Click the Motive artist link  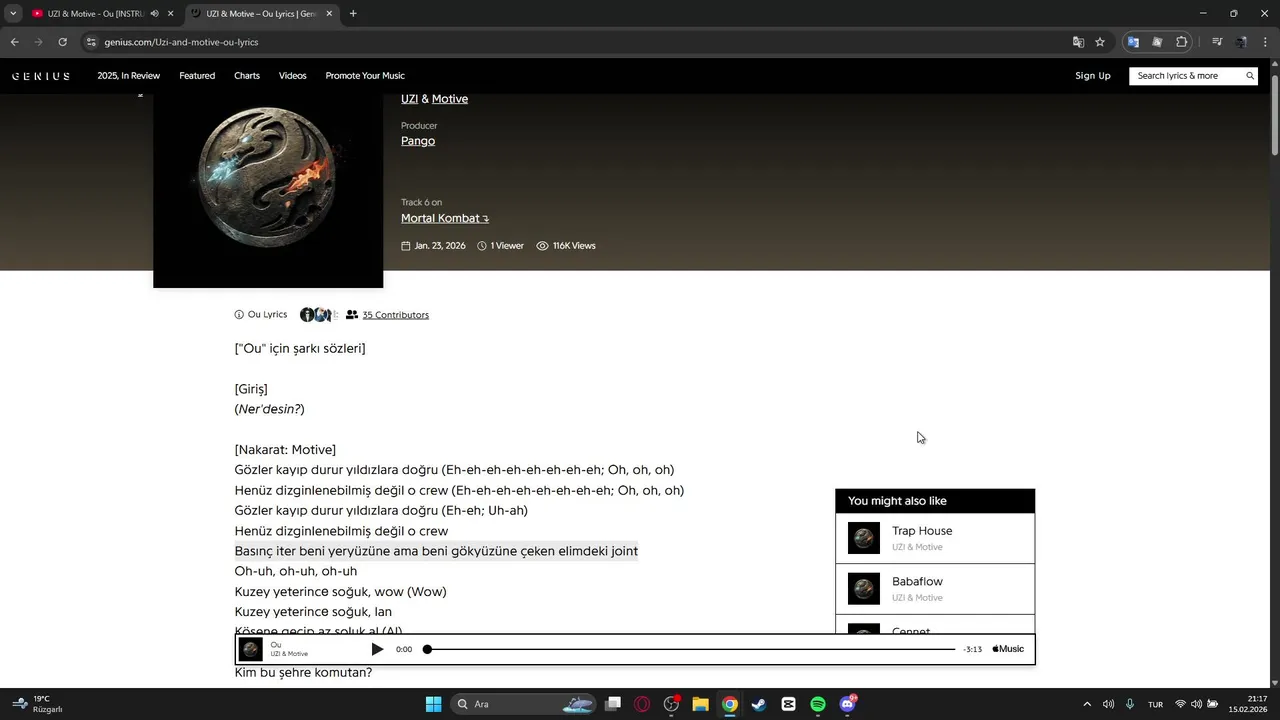click(x=450, y=99)
